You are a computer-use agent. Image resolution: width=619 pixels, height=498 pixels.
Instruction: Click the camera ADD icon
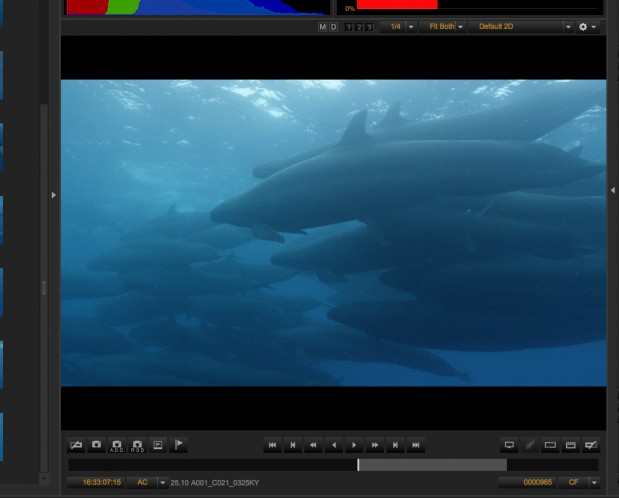click(x=117, y=445)
